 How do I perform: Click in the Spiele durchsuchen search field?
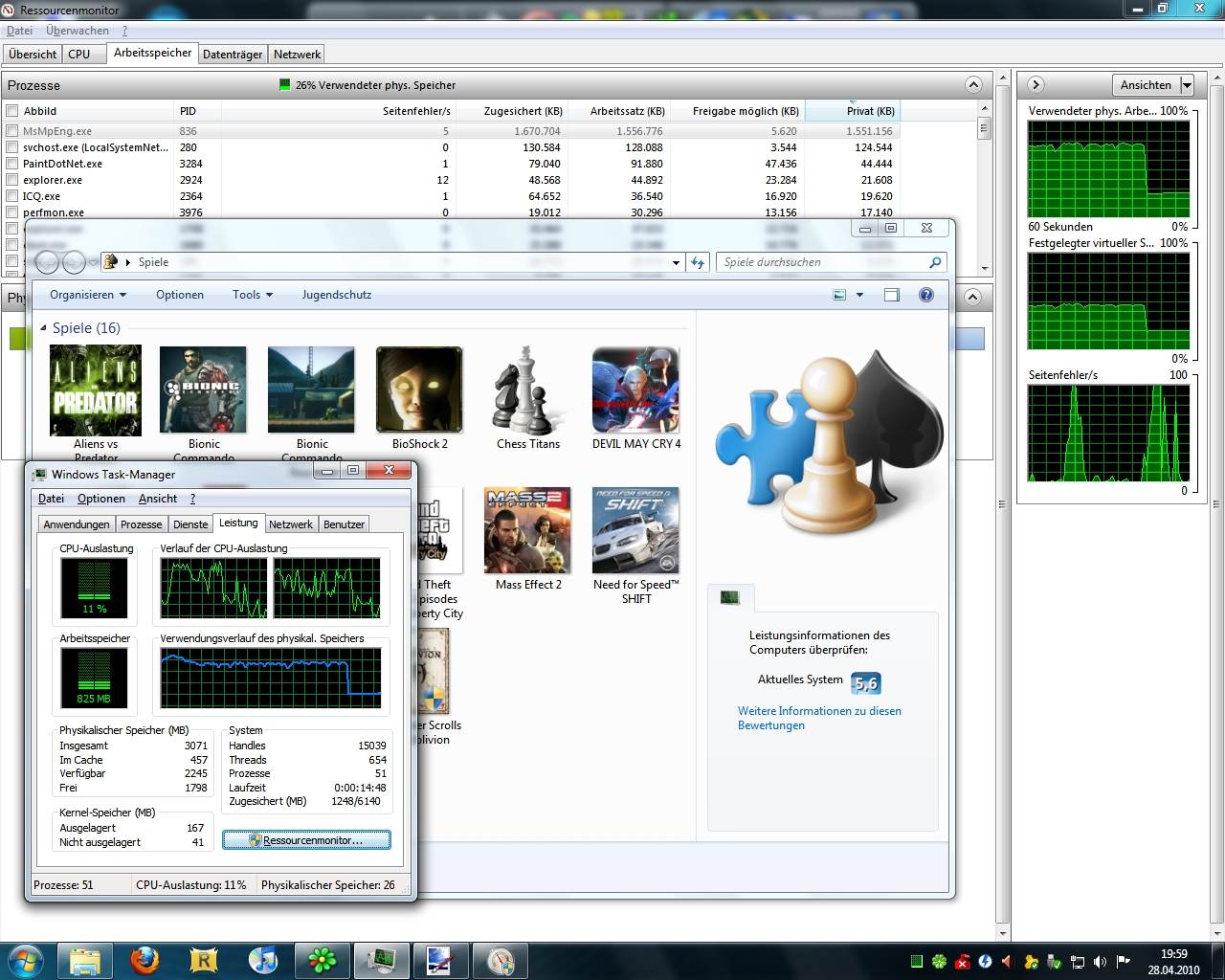823,262
